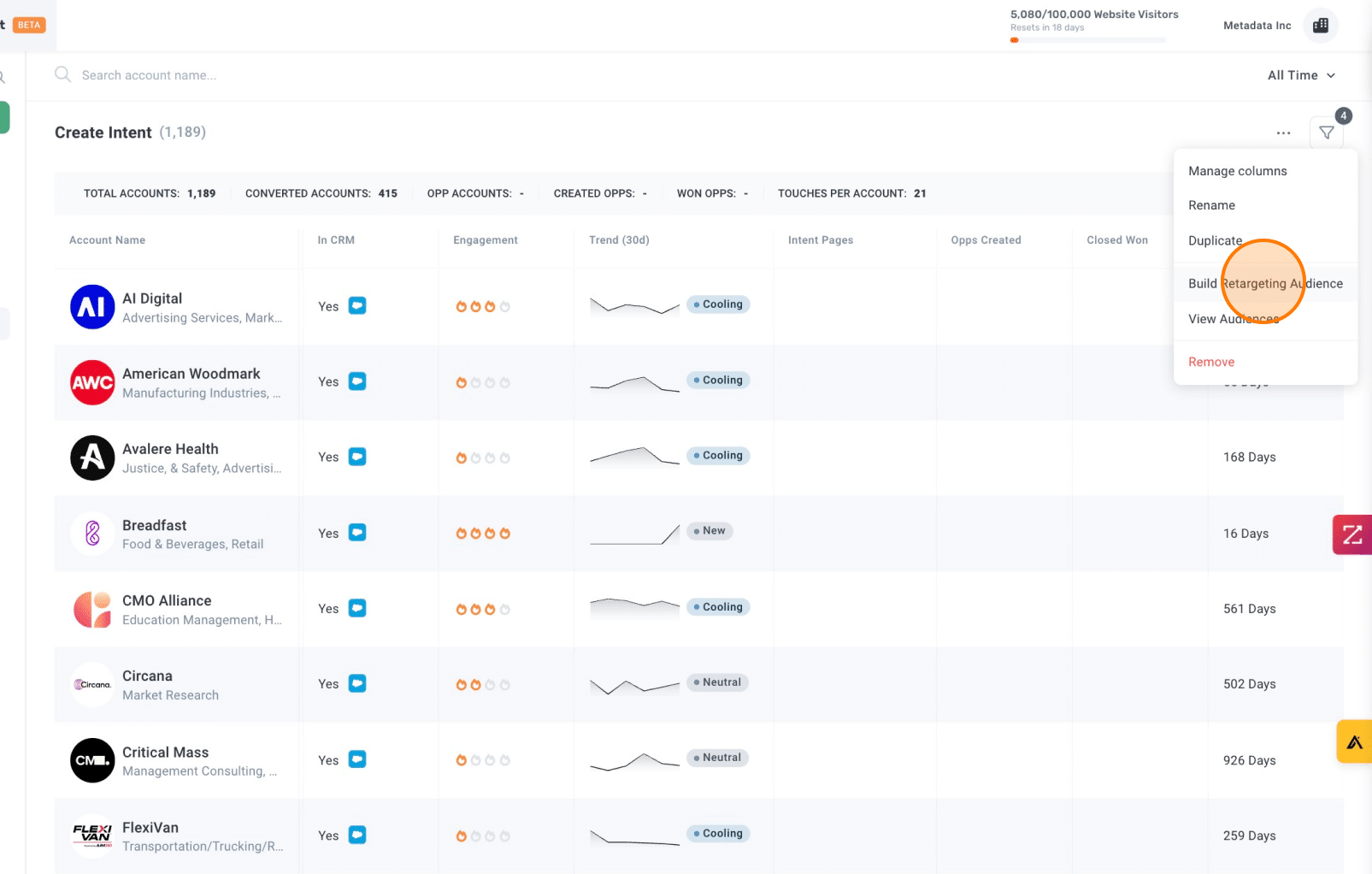The height and width of the screenshot is (874, 1372).
Task: Click engagement flames in AI Digital row
Action: click(483, 306)
